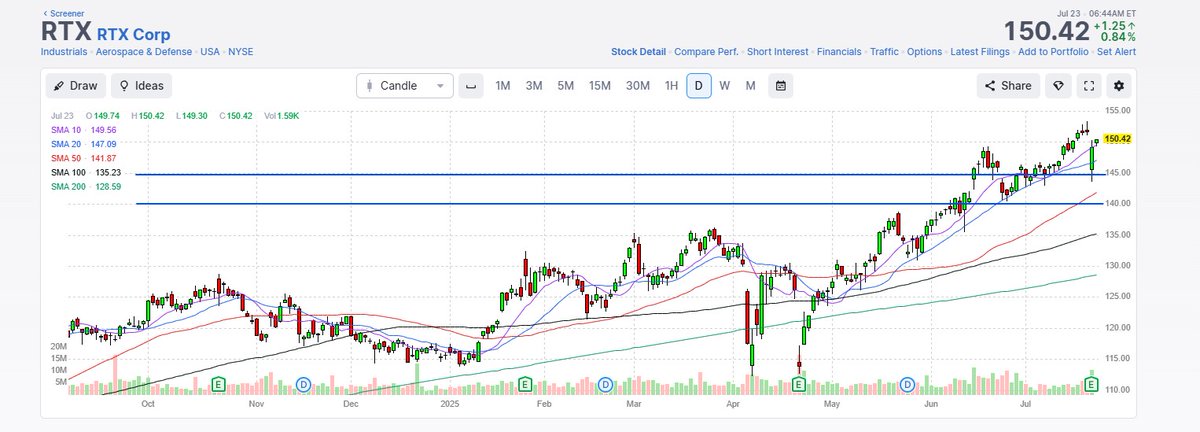The image size is (1200, 432).
Task: Click Set Alert link
Action: click(x=1116, y=51)
